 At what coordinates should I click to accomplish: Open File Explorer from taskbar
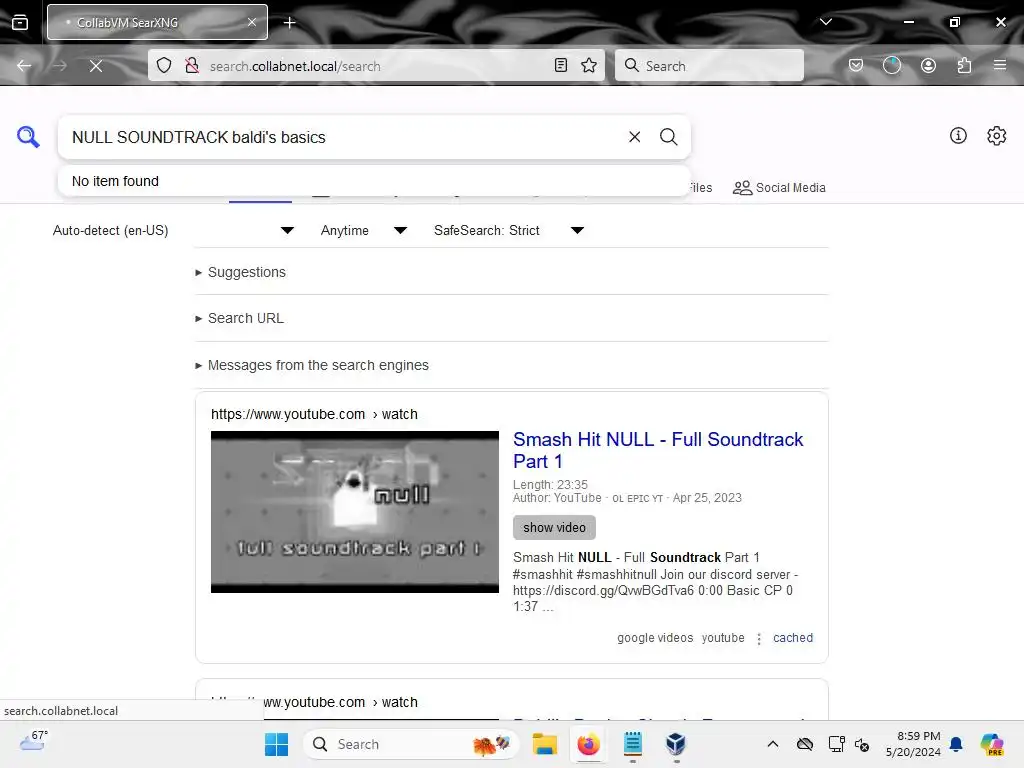pos(544,744)
